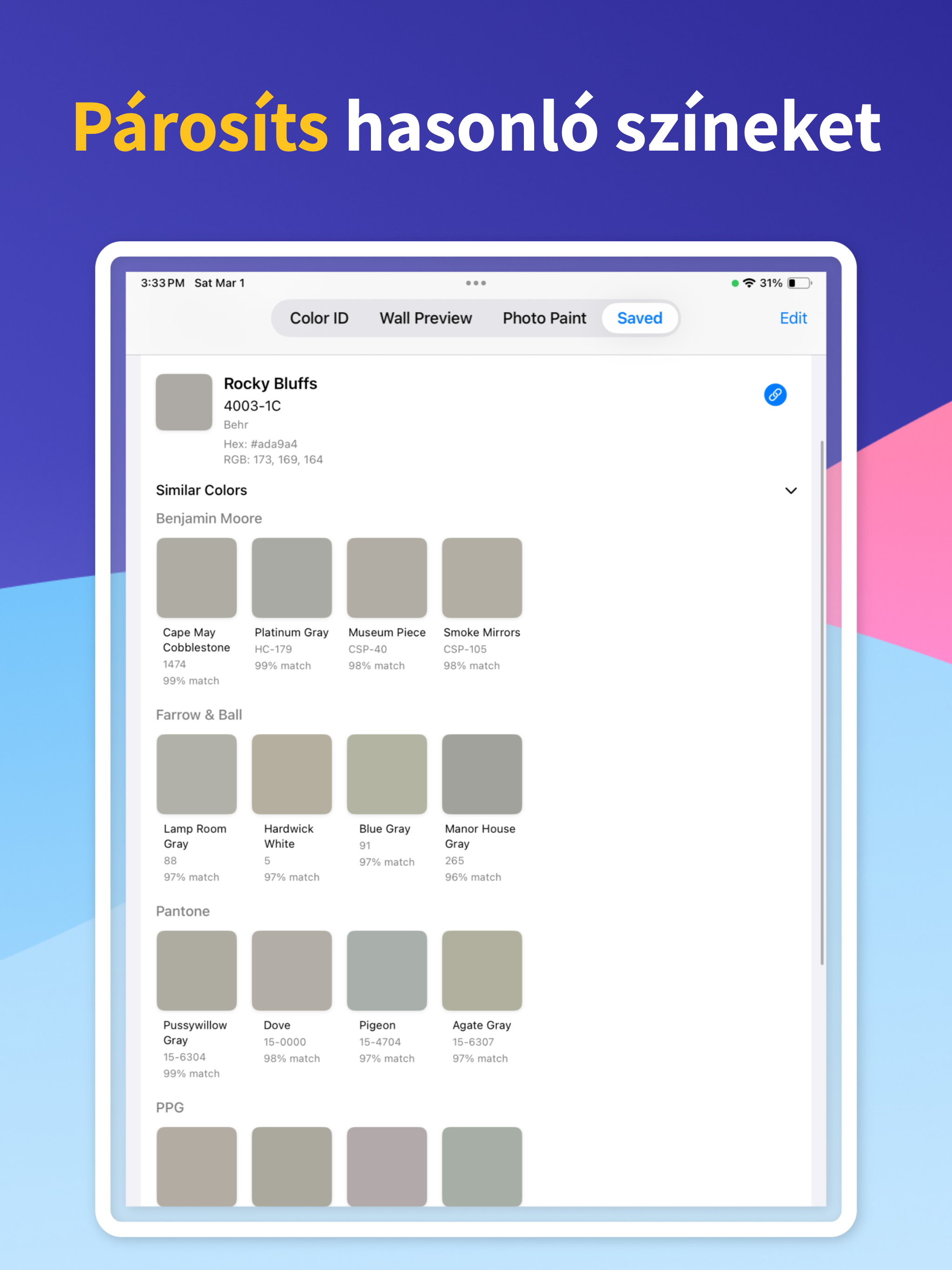Screen dimensions: 952x1270
Task: Select the Rocky Bluffs main color swatch
Action: click(184, 402)
